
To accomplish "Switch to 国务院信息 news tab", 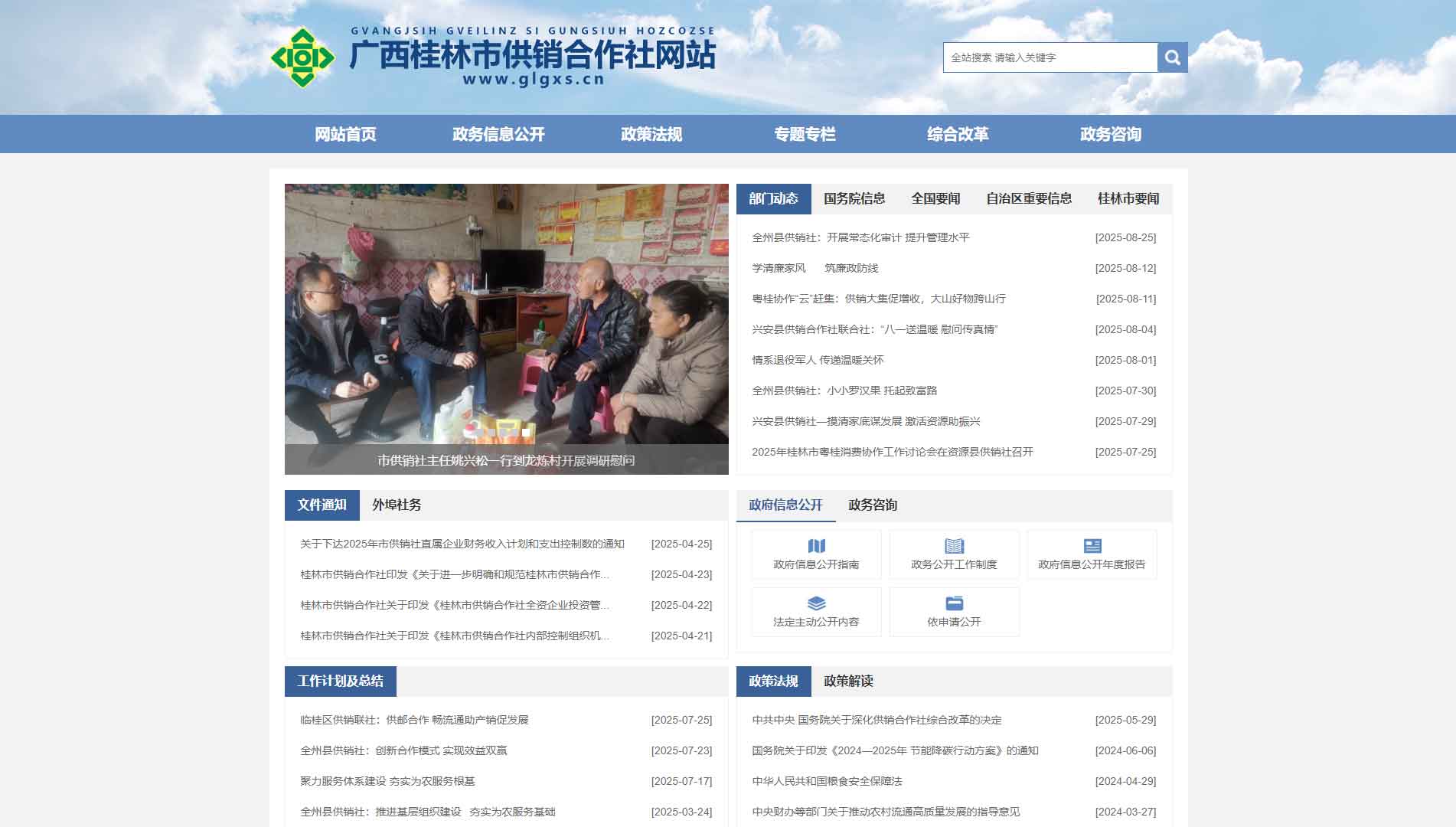I will click(854, 199).
